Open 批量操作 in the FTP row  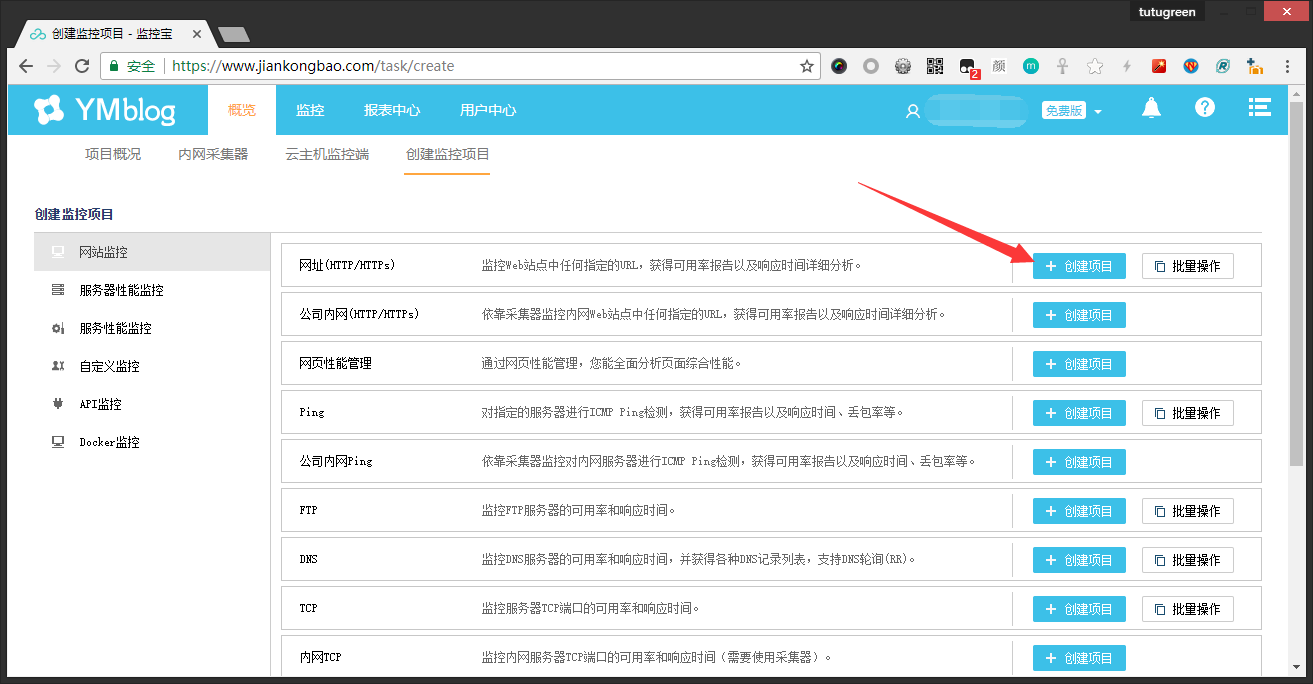[x=1187, y=511]
